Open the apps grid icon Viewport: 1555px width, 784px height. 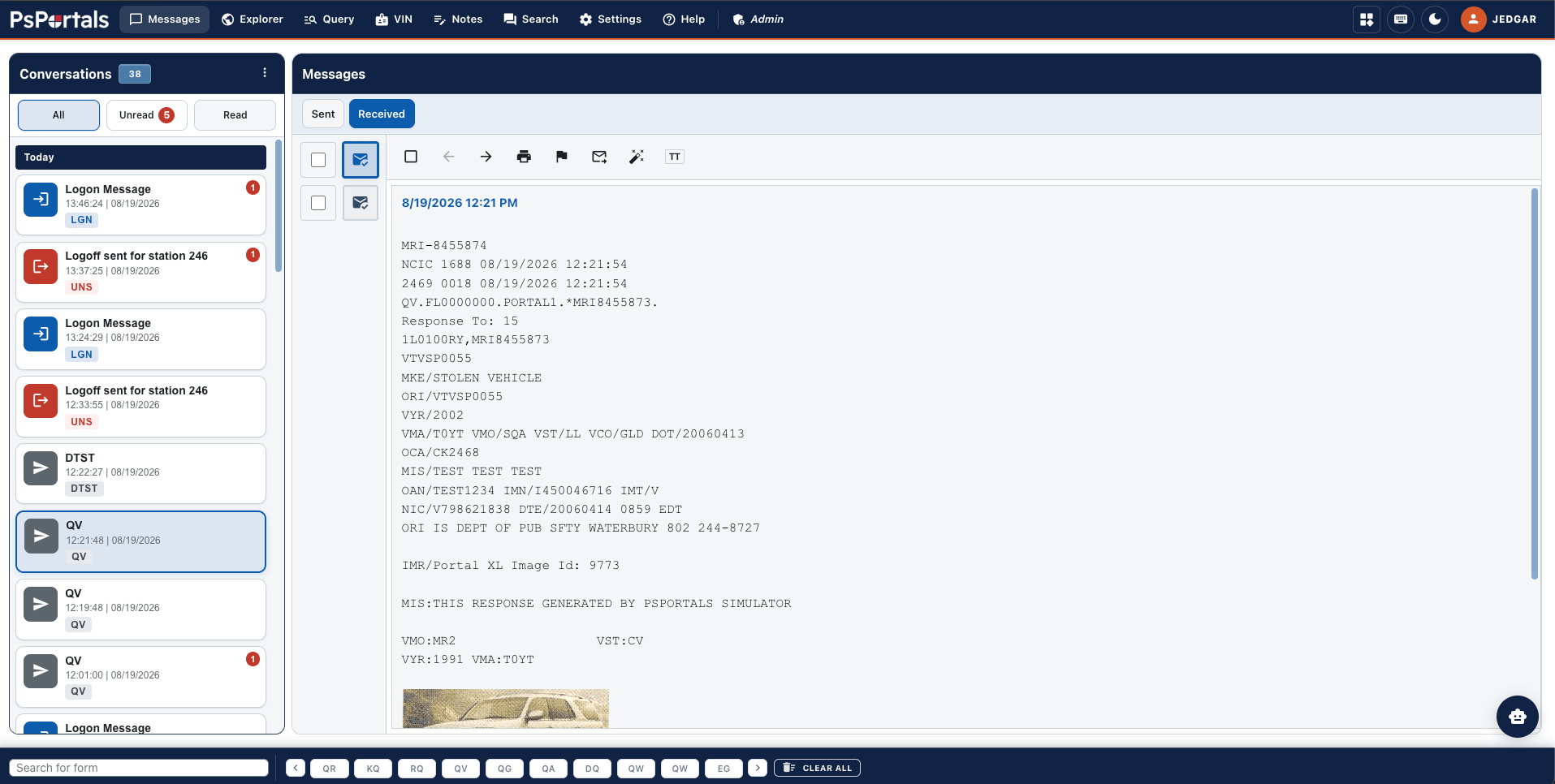point(1367,19)
